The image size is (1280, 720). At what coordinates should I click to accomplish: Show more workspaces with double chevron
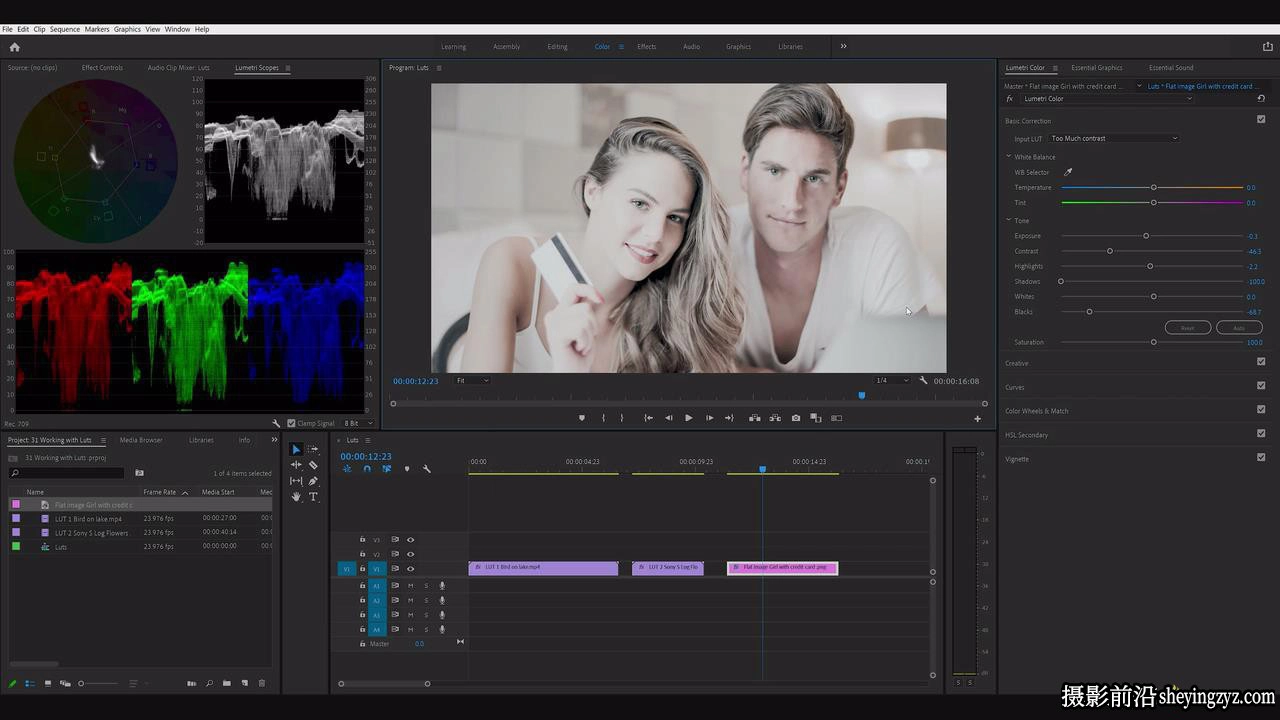tap(843, 46)
